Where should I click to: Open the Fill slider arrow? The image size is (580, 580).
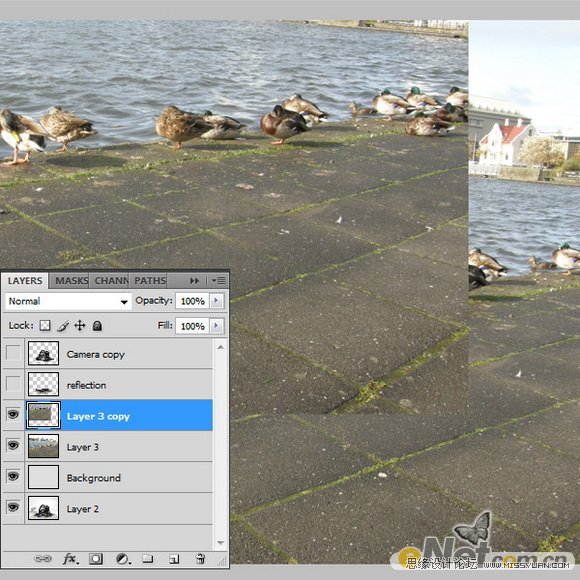tap(217, 326)
